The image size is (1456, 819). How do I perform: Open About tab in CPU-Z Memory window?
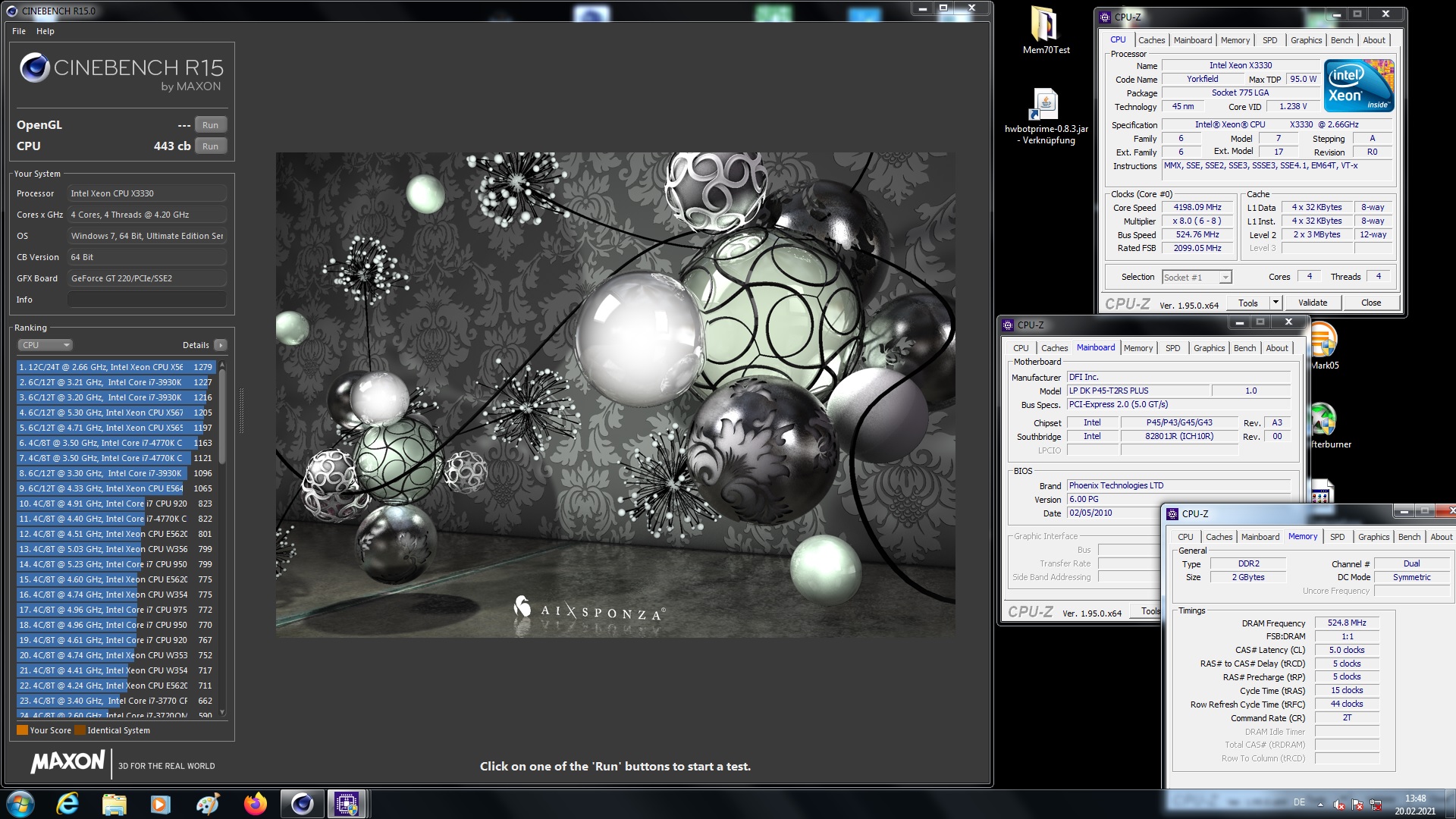(1441, 537)
